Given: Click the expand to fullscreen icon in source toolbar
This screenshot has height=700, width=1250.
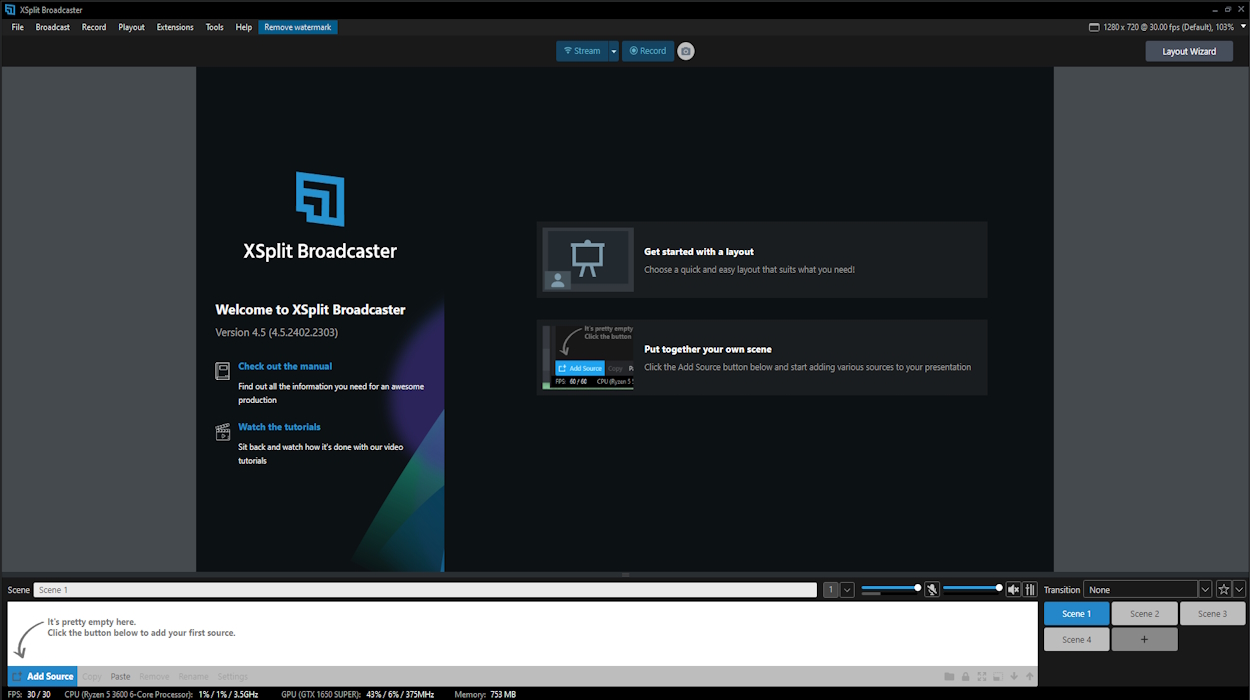Looking at the screenshot, I should pyautogui.click(x=982, y=676).
